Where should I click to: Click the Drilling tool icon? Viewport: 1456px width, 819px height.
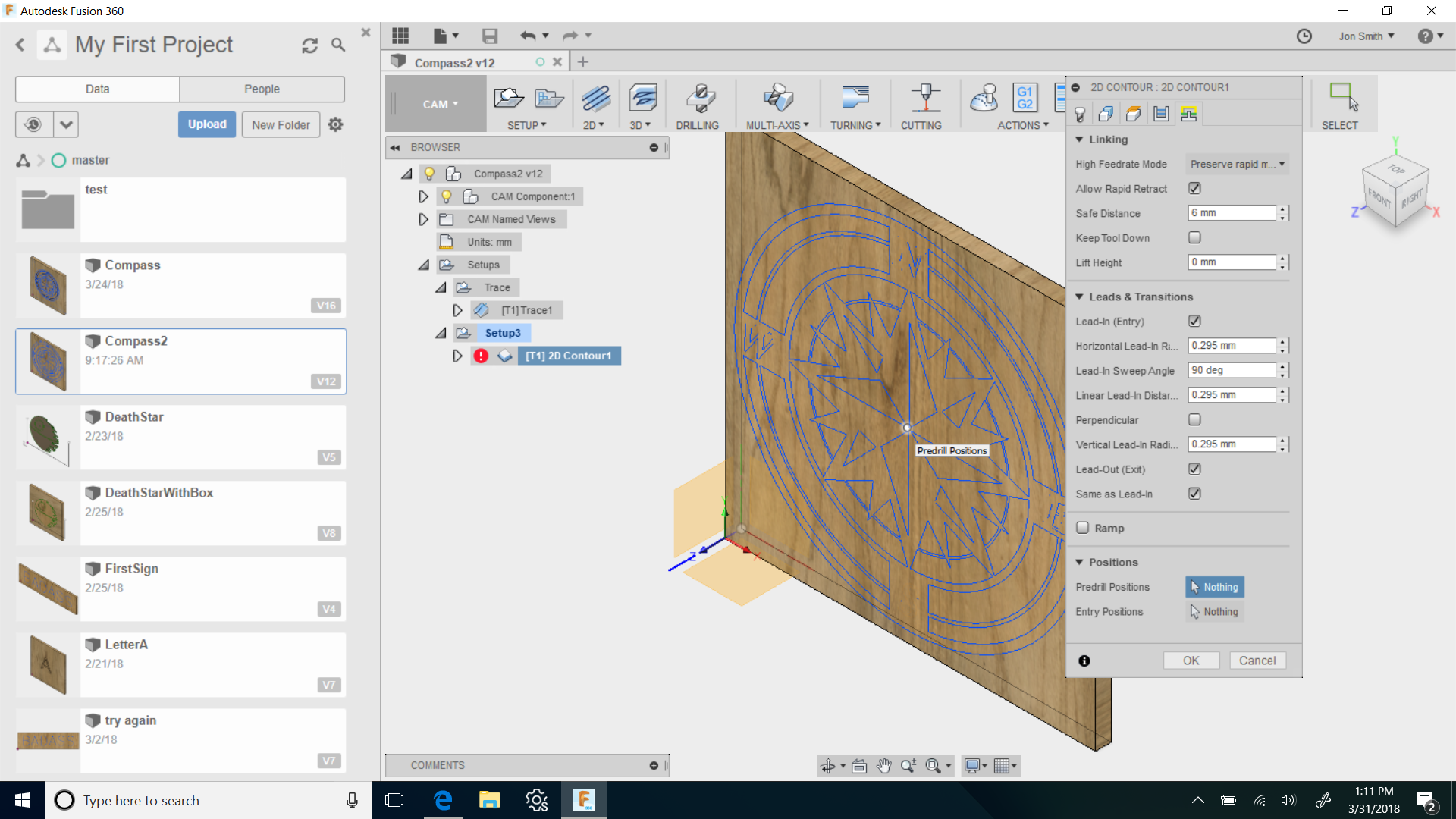tap(699, 99)
